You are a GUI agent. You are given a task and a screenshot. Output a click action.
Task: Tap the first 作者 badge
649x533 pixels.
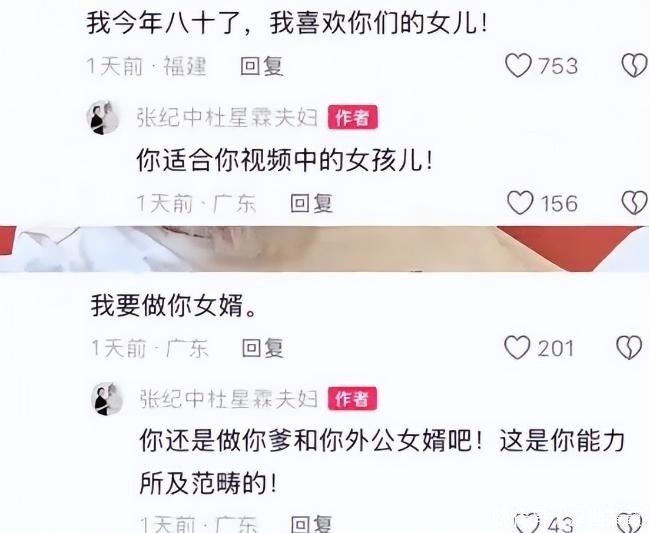[x=353, y=118]
